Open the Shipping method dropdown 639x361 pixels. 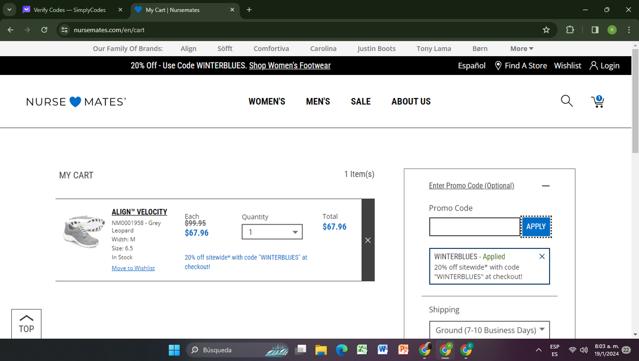489,330
